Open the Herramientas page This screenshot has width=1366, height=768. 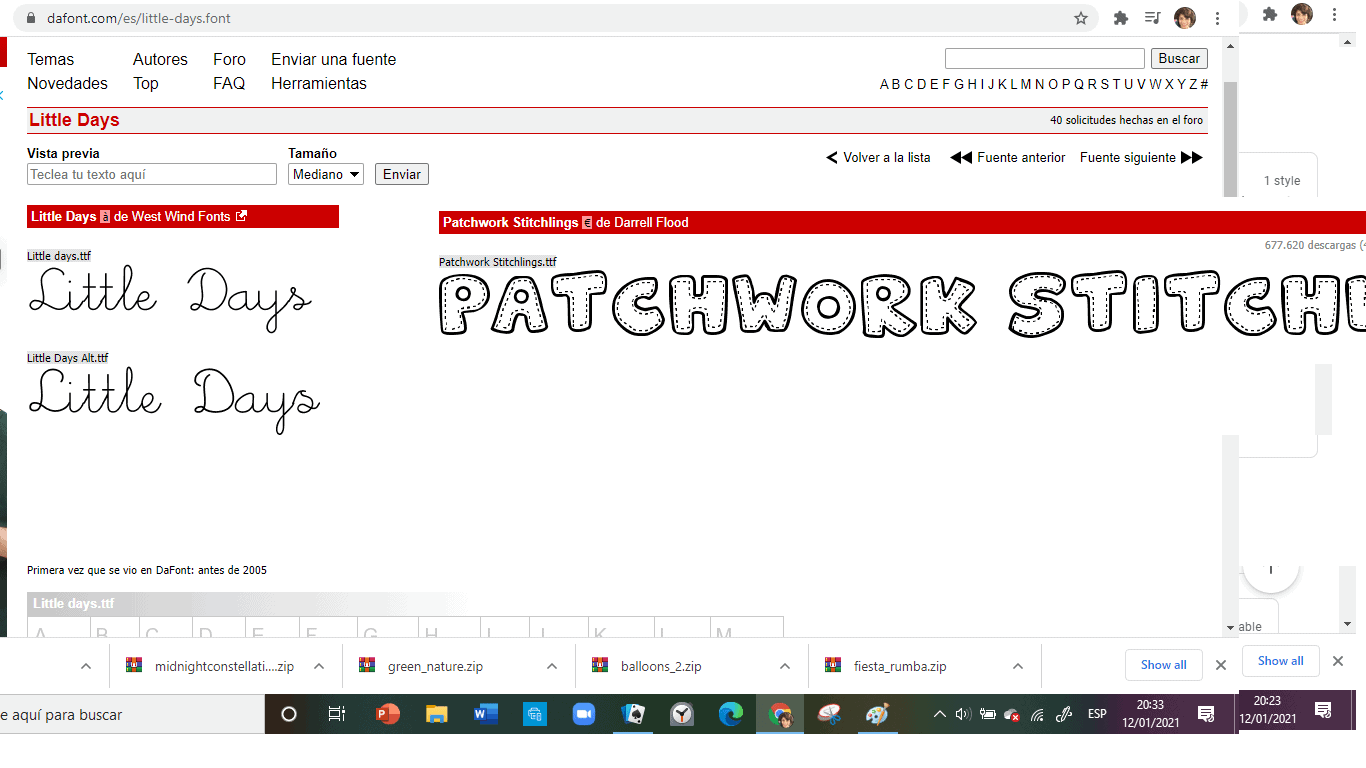coord(319,83)
